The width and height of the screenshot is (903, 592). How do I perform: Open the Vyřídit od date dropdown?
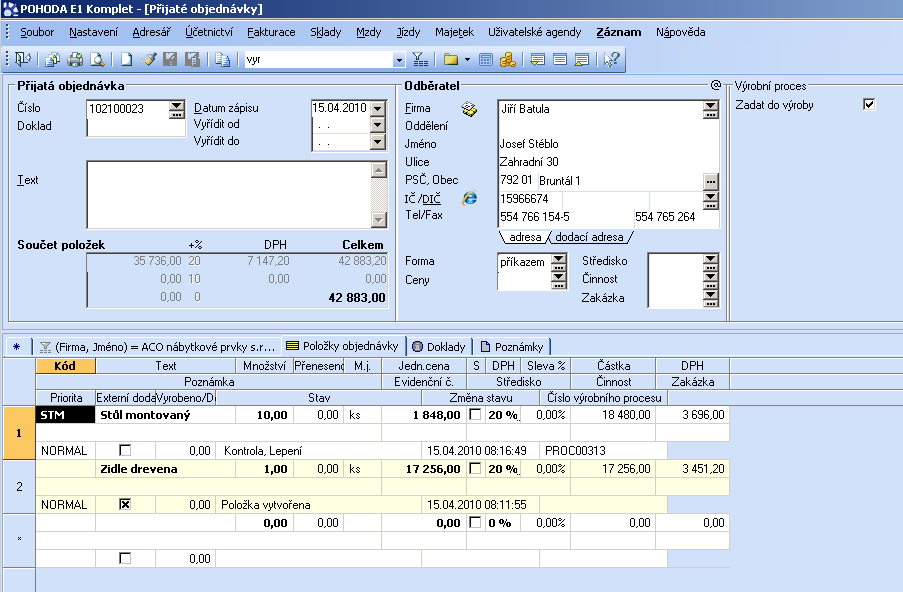tap(378, 124)
